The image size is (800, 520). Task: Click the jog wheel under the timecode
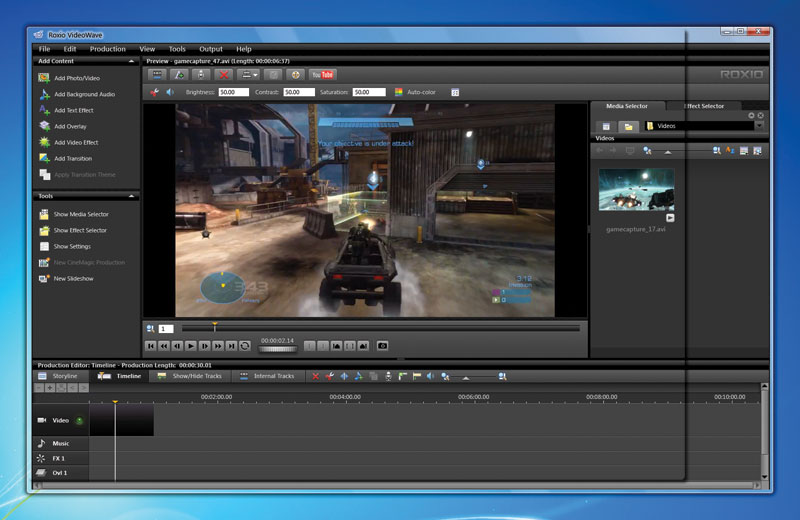[278, 350]
